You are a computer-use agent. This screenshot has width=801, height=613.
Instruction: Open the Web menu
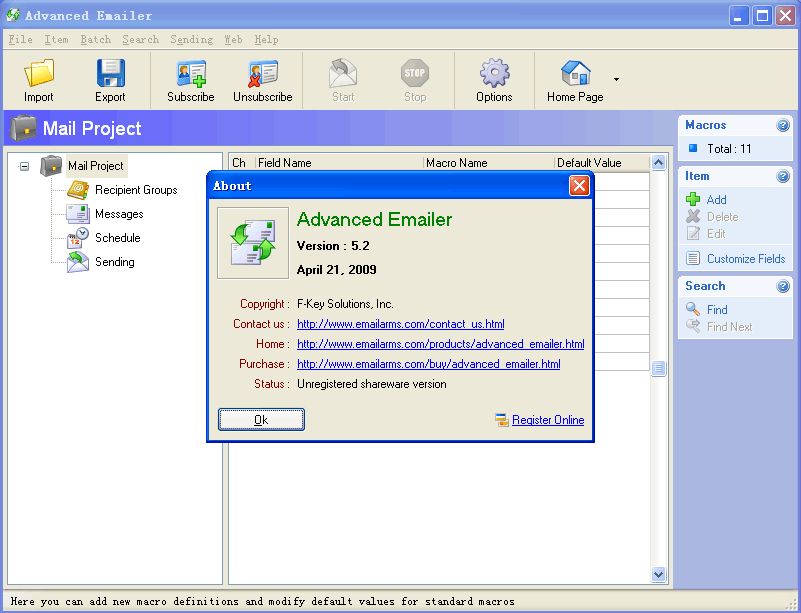(x=232, y=39)
